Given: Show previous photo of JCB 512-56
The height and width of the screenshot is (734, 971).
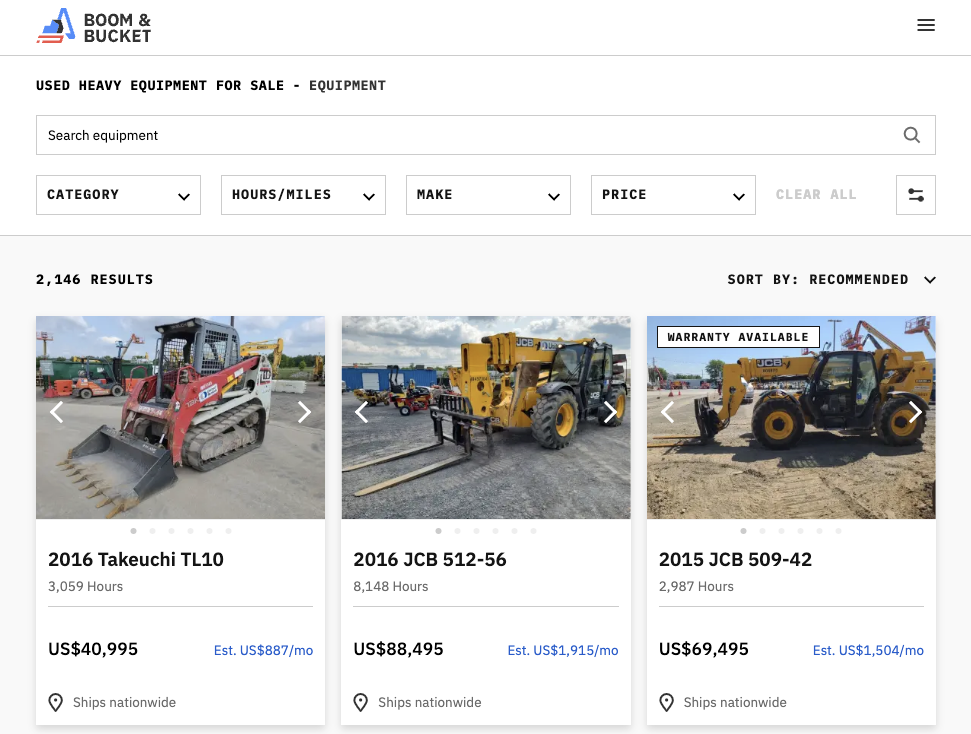Looking at the screenshot, I should (x=362, y=412).
